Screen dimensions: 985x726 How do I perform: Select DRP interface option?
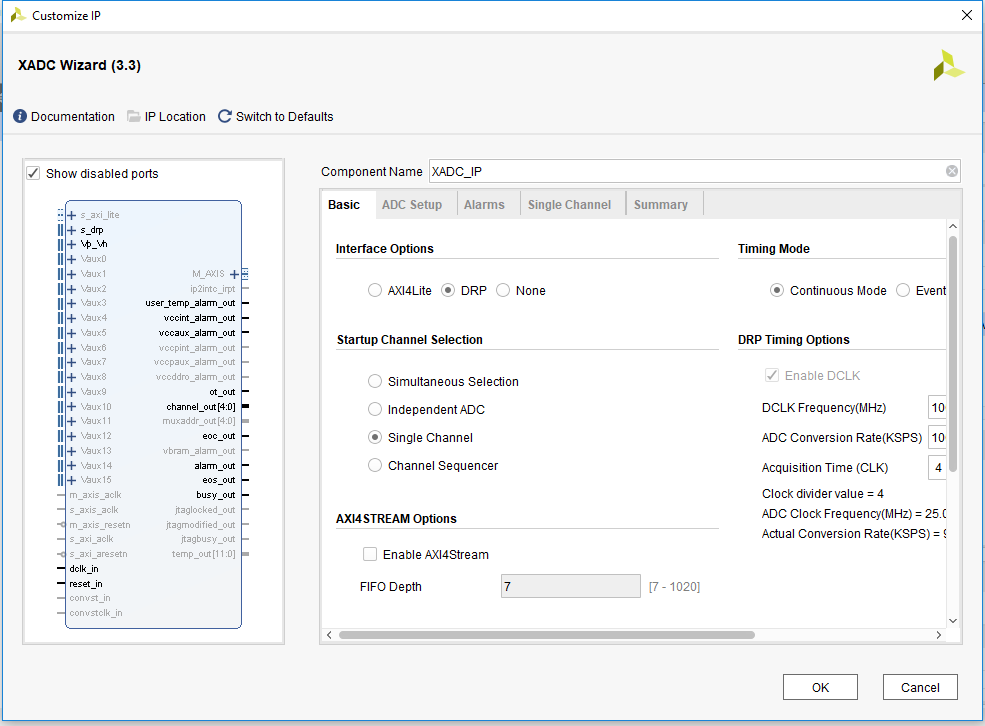coord(448,290)
